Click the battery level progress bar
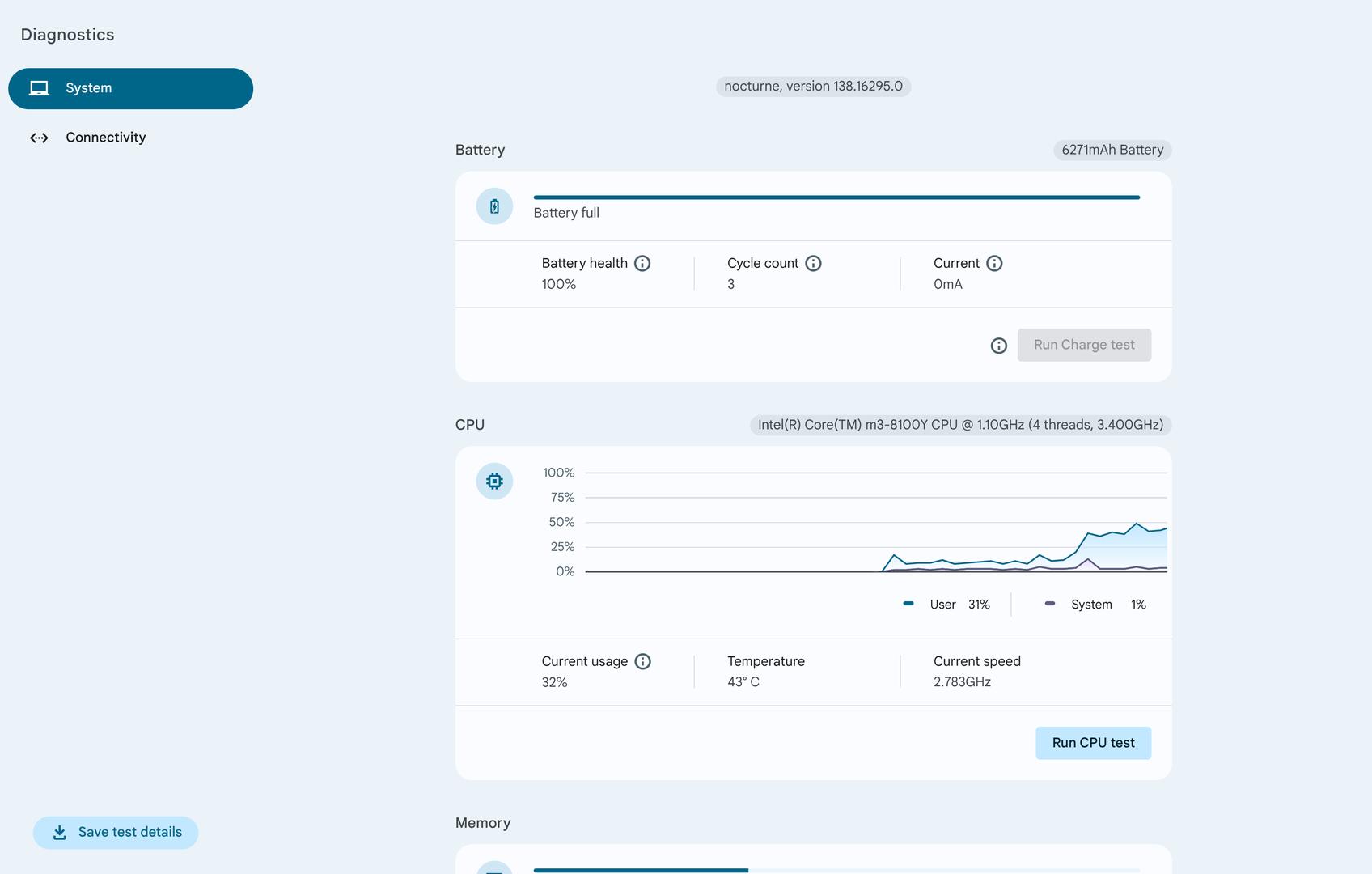Screen dimensions: 1372x874 coord(836,197)
